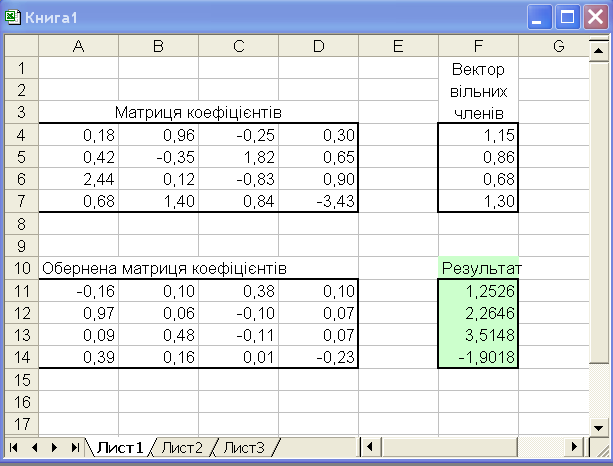
Task: Select result cell 2,2646
Action: (x=479, y=313)
